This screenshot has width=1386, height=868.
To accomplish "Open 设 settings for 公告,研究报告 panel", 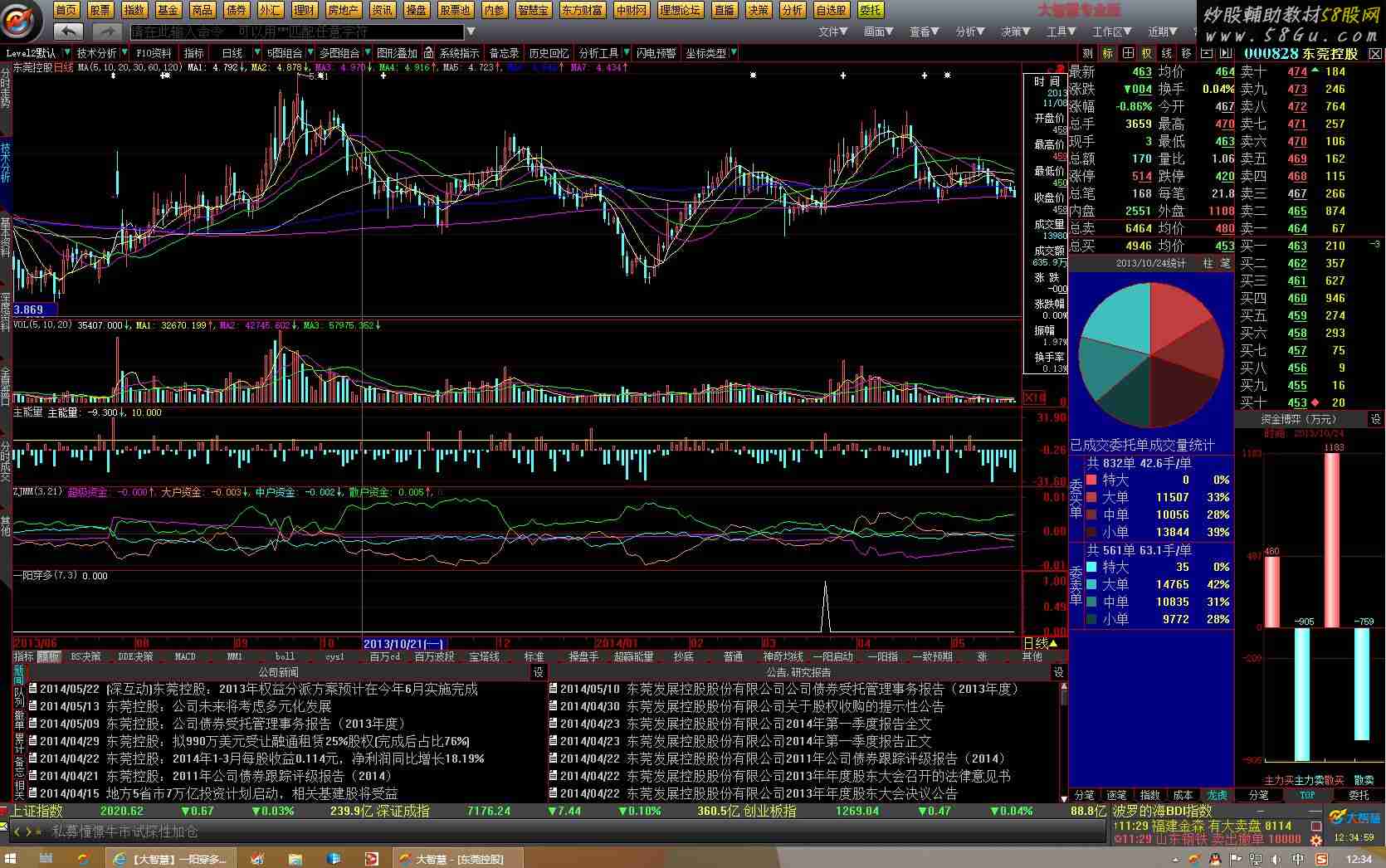I will 1058,672.
